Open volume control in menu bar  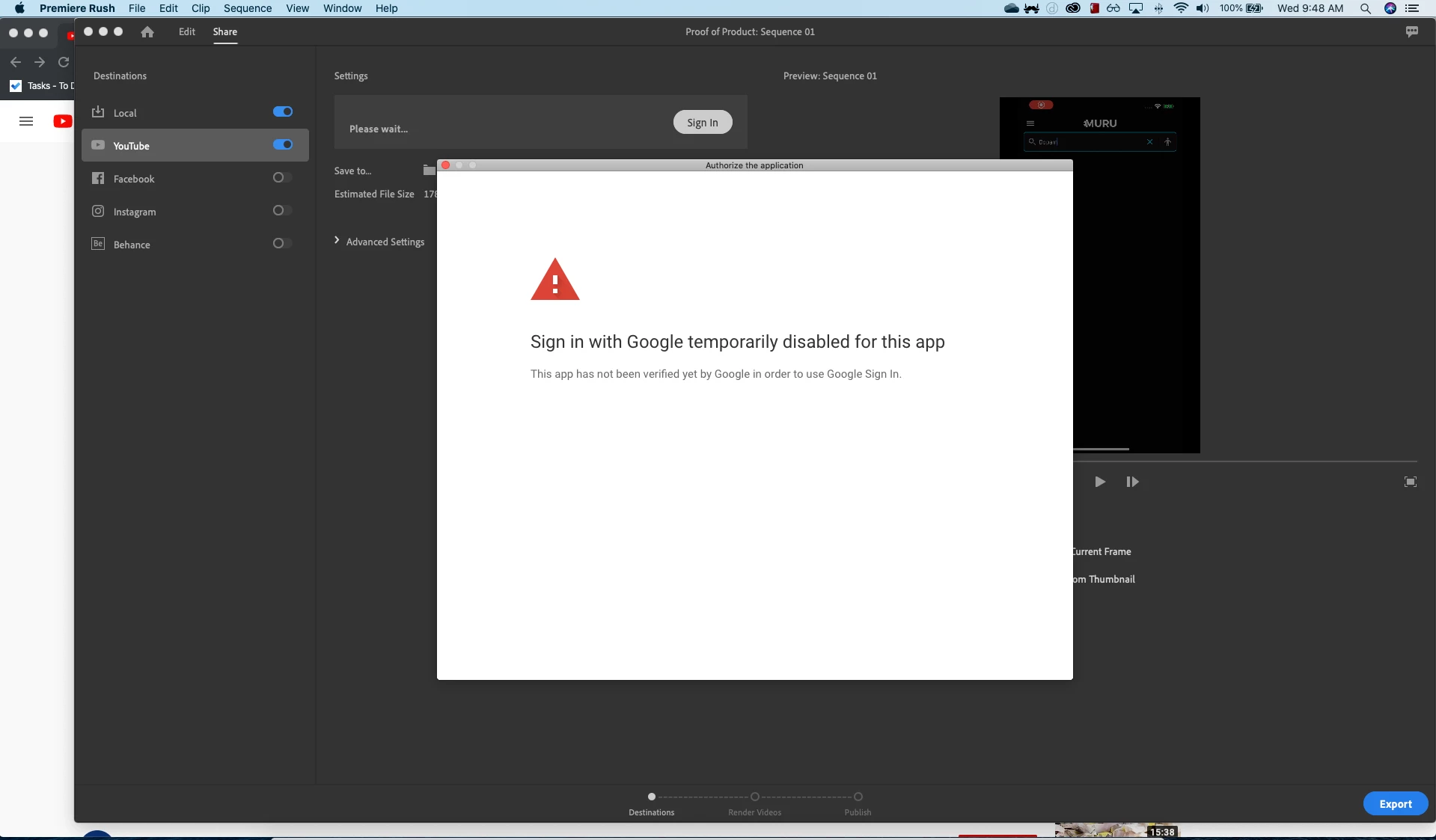click(x=1203, y=8)
